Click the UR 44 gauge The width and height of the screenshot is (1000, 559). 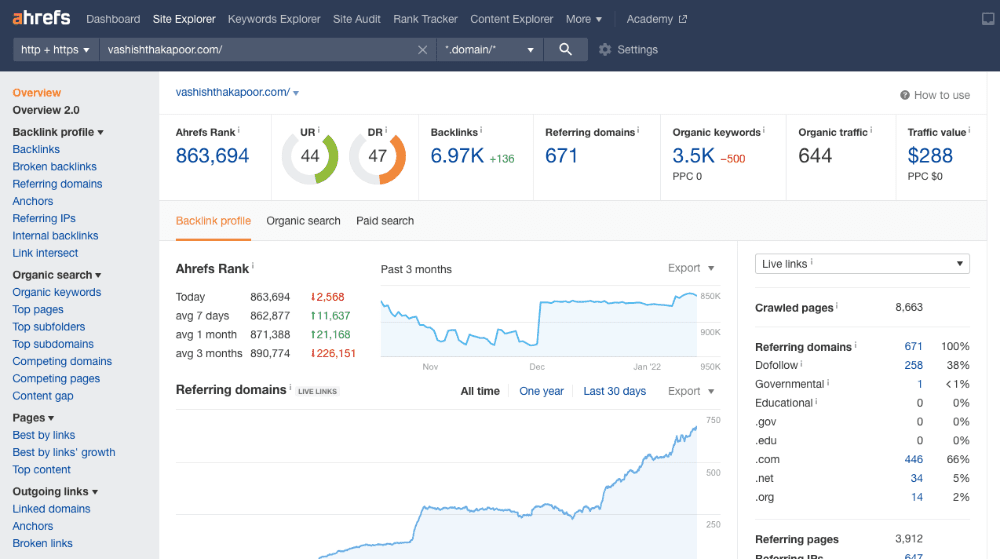coord(310,157)
